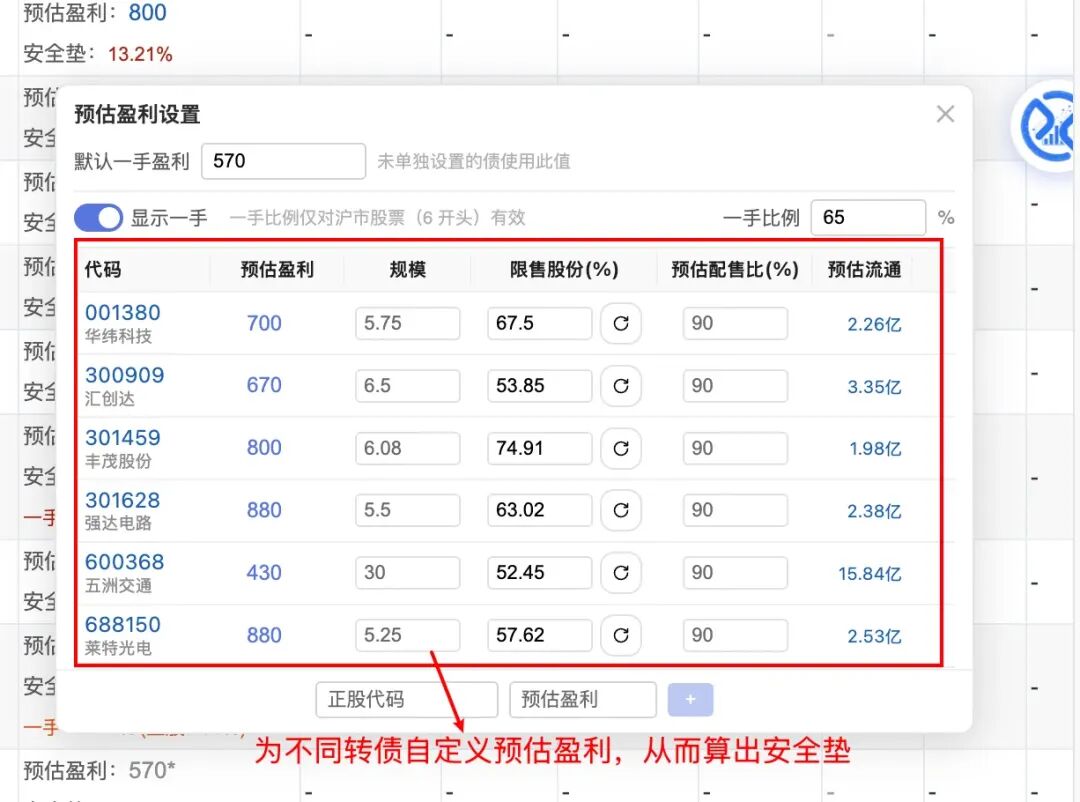
Task: Edit 规模 field 5.5 for 301628
Action: (x=408, y=510)
